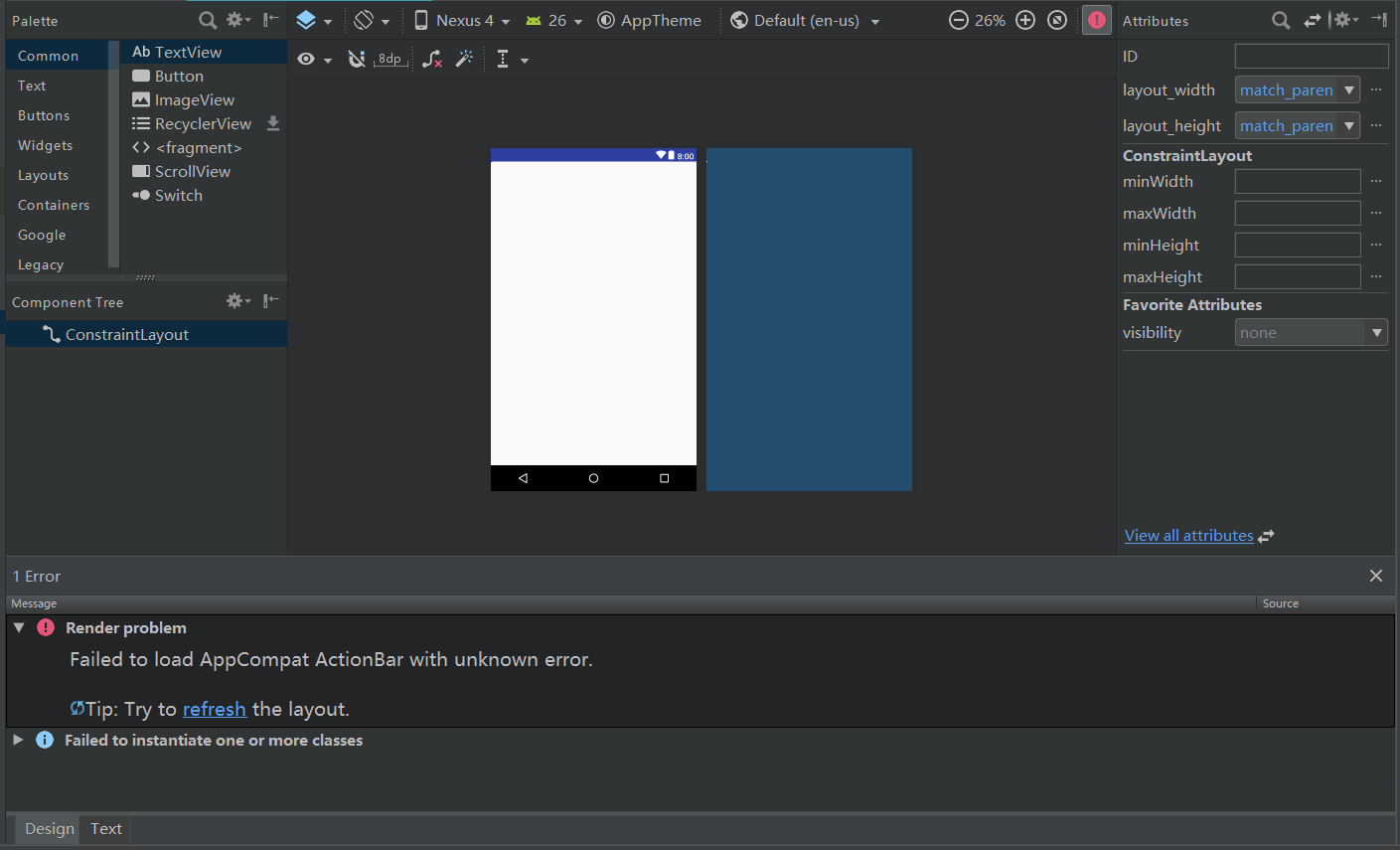1400x850 pixels.
Task: Click the Clear All Constraints icon
Action: tap(431, 59)
